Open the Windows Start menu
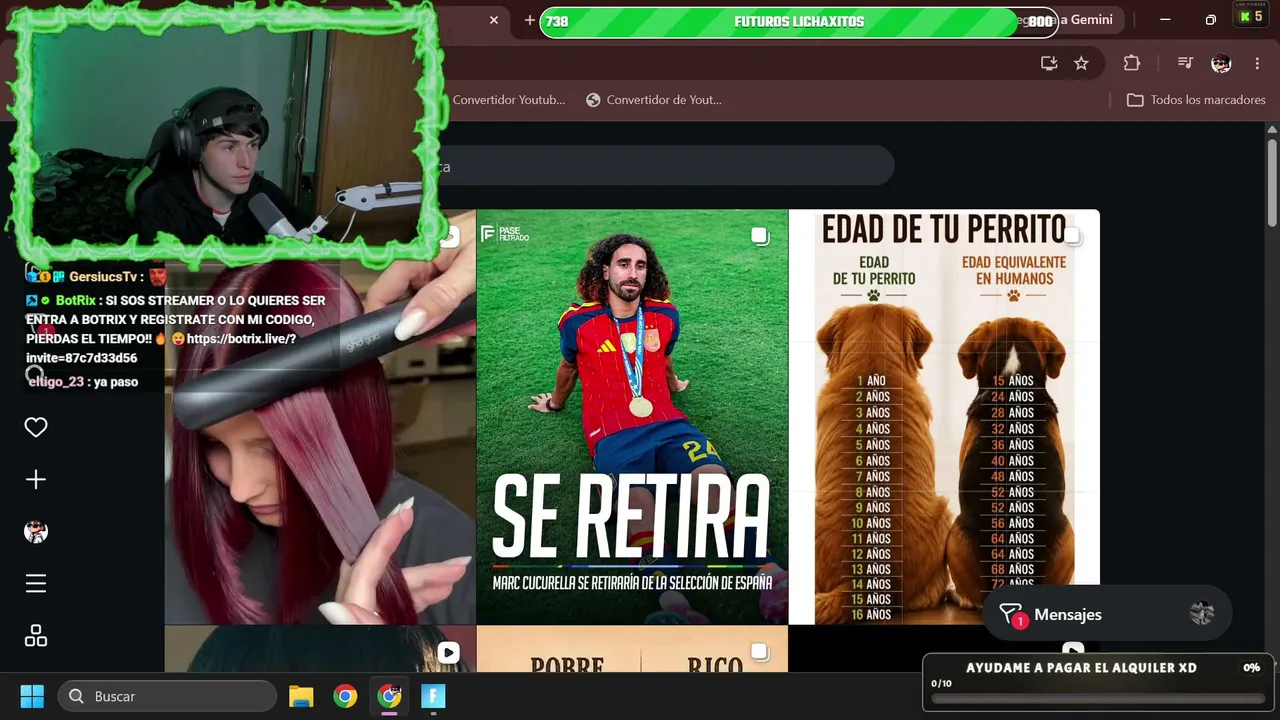The image size is (1280, 720). click(32, 696)
